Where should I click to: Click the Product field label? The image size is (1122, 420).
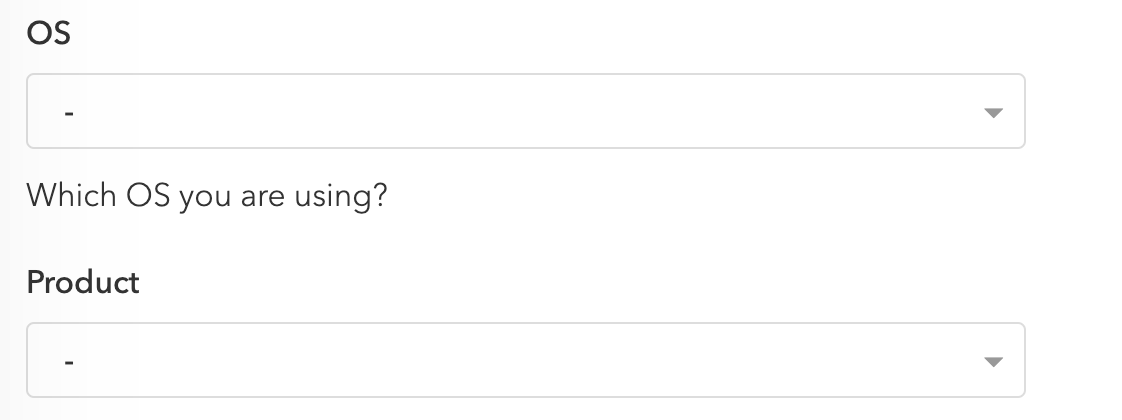[x=83, y=282]
